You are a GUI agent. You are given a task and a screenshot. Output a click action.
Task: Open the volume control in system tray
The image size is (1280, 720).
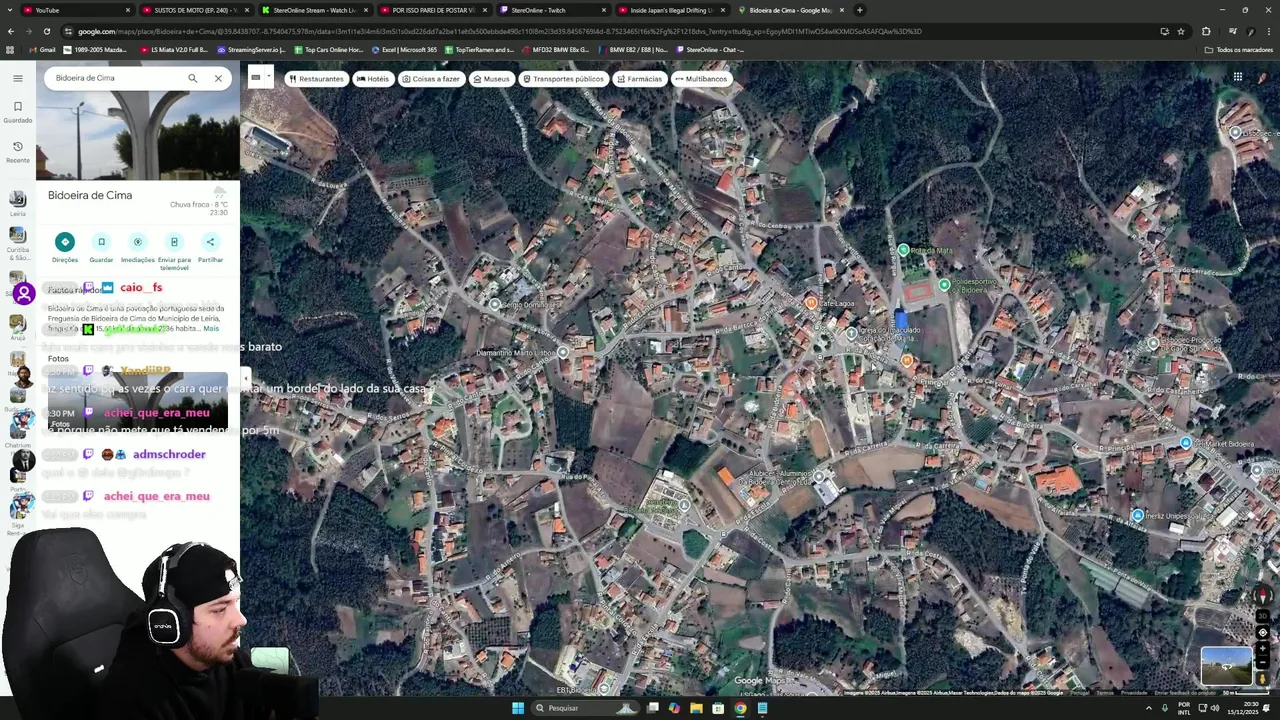point(1215,708)
